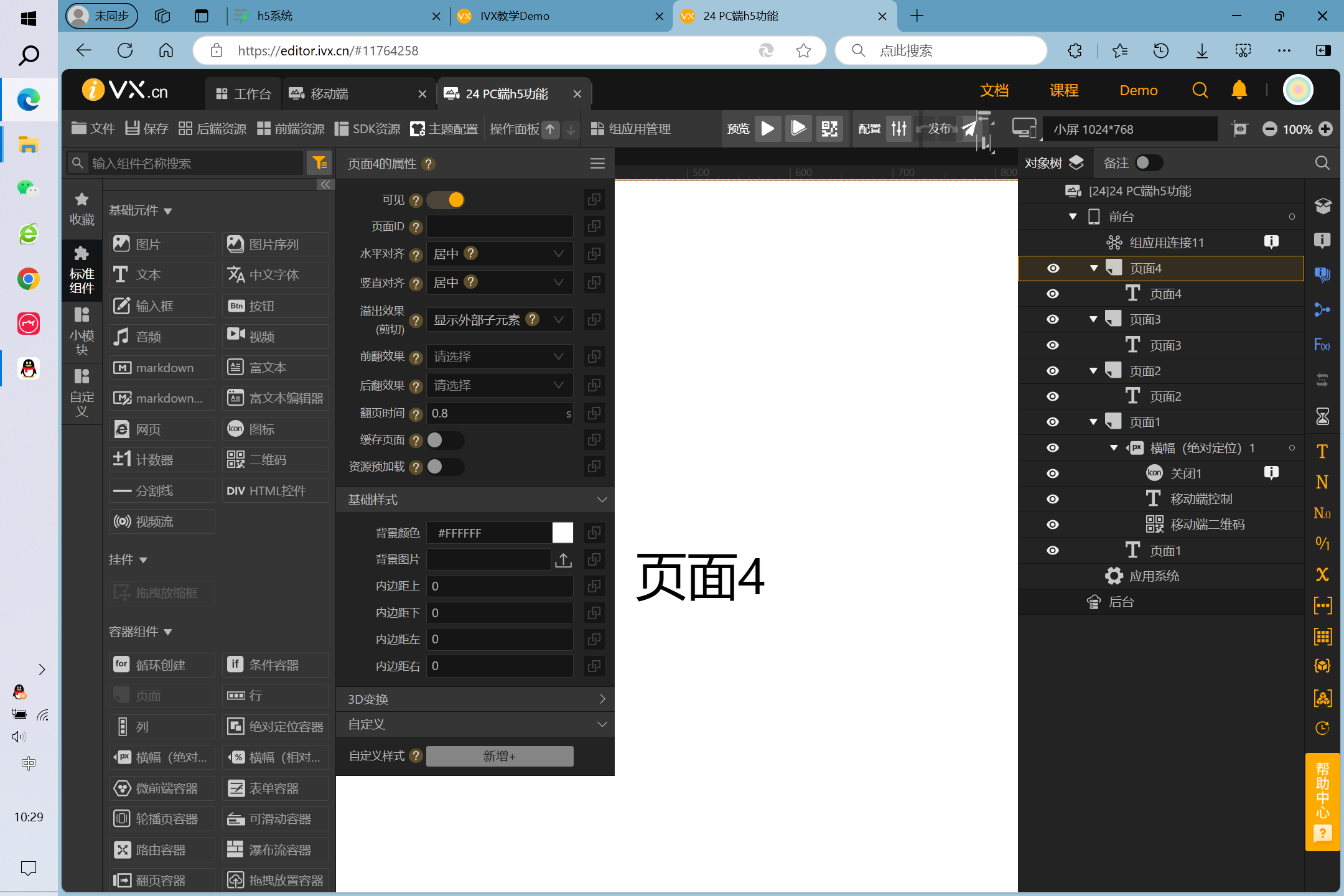Click the background color swatch #FFFFFF

563,532
